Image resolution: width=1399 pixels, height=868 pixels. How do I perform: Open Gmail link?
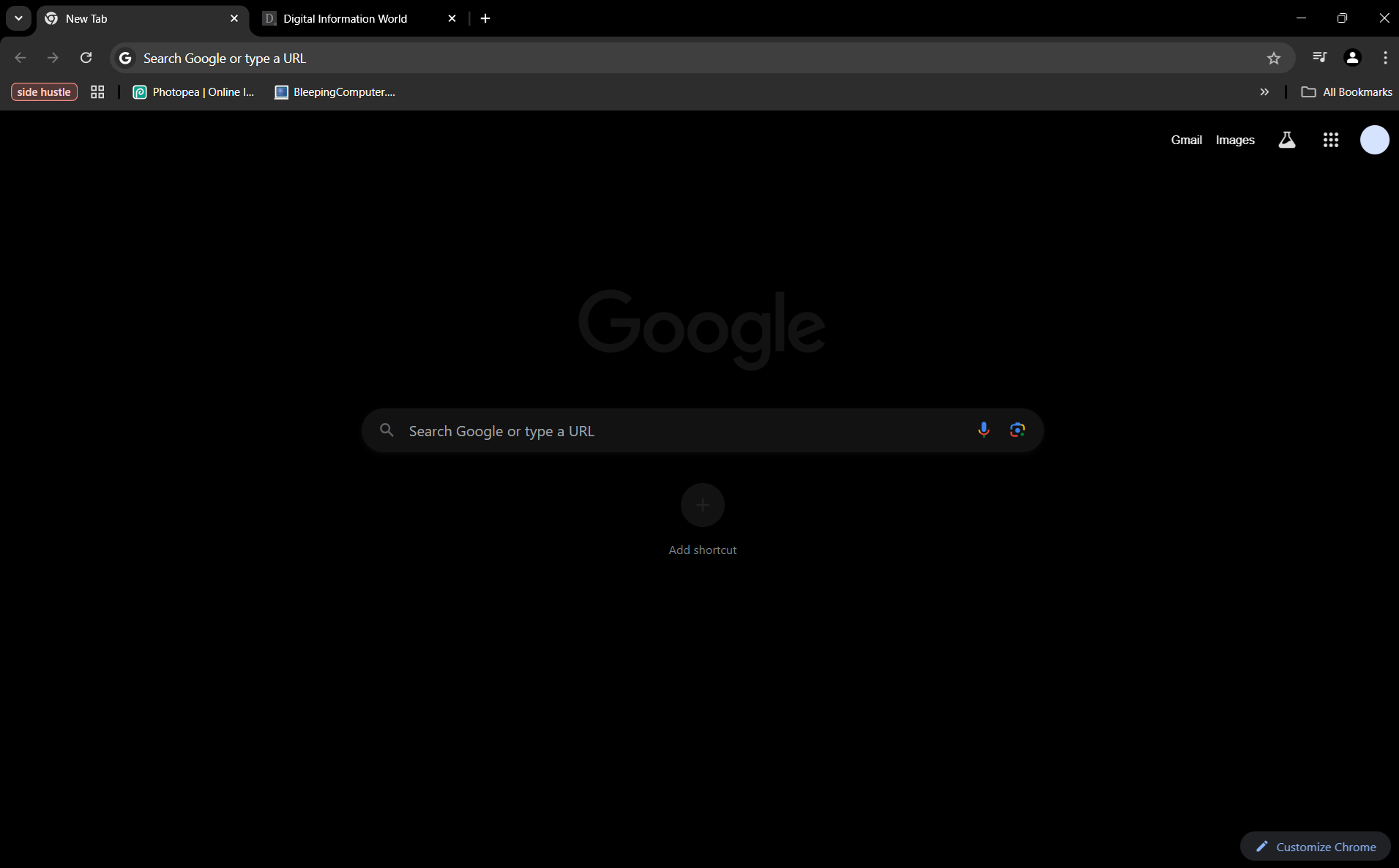point(1186,140)
